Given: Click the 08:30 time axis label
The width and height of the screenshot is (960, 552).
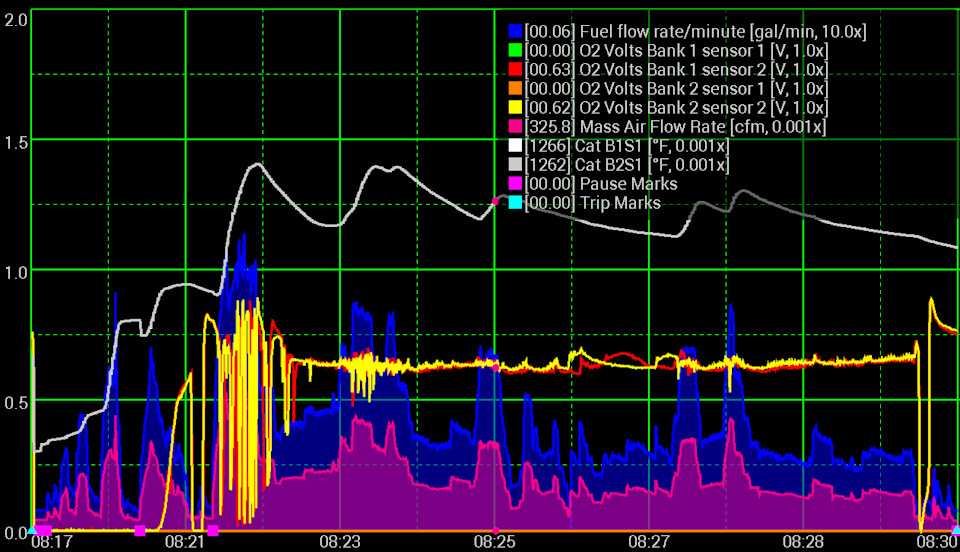Looking at the screenshot, I should [x=937, y=542].
